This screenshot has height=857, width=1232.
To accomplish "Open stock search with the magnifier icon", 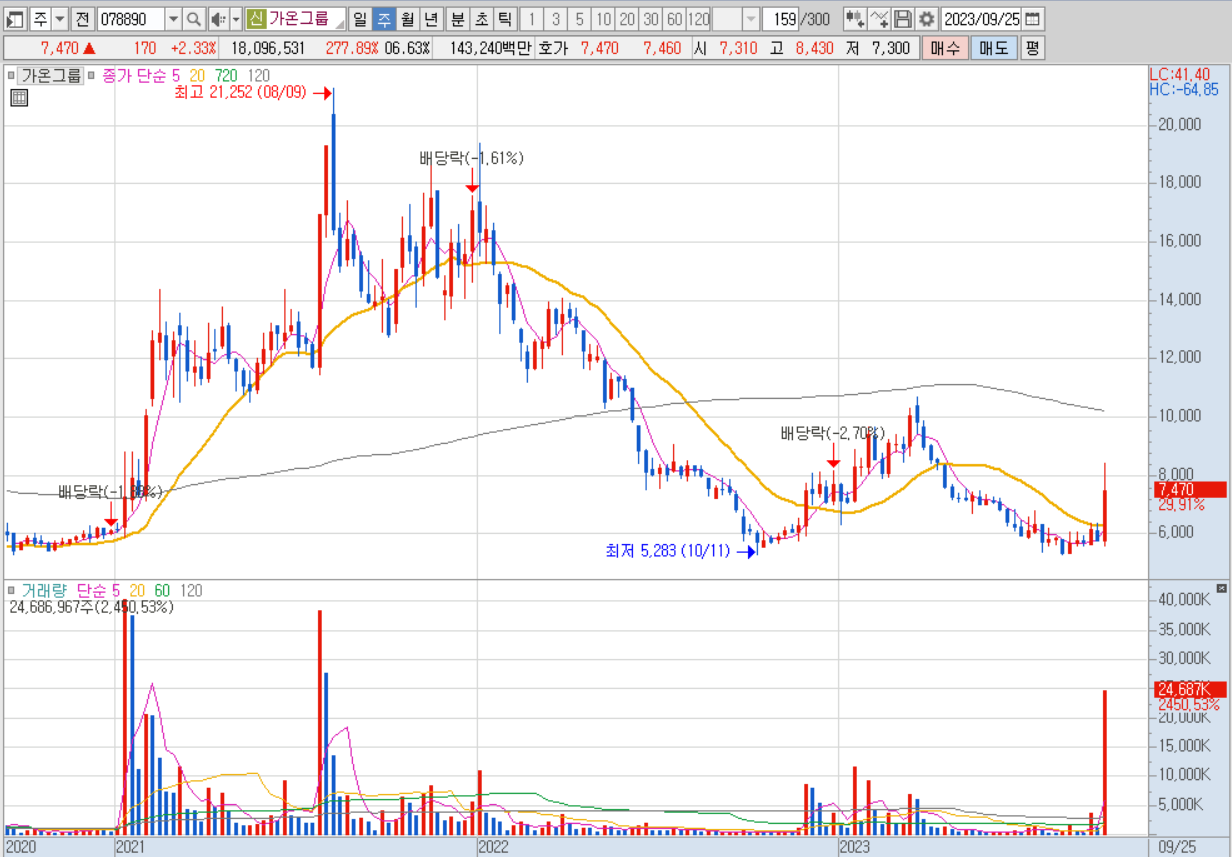I will click(x=194, y=19).
